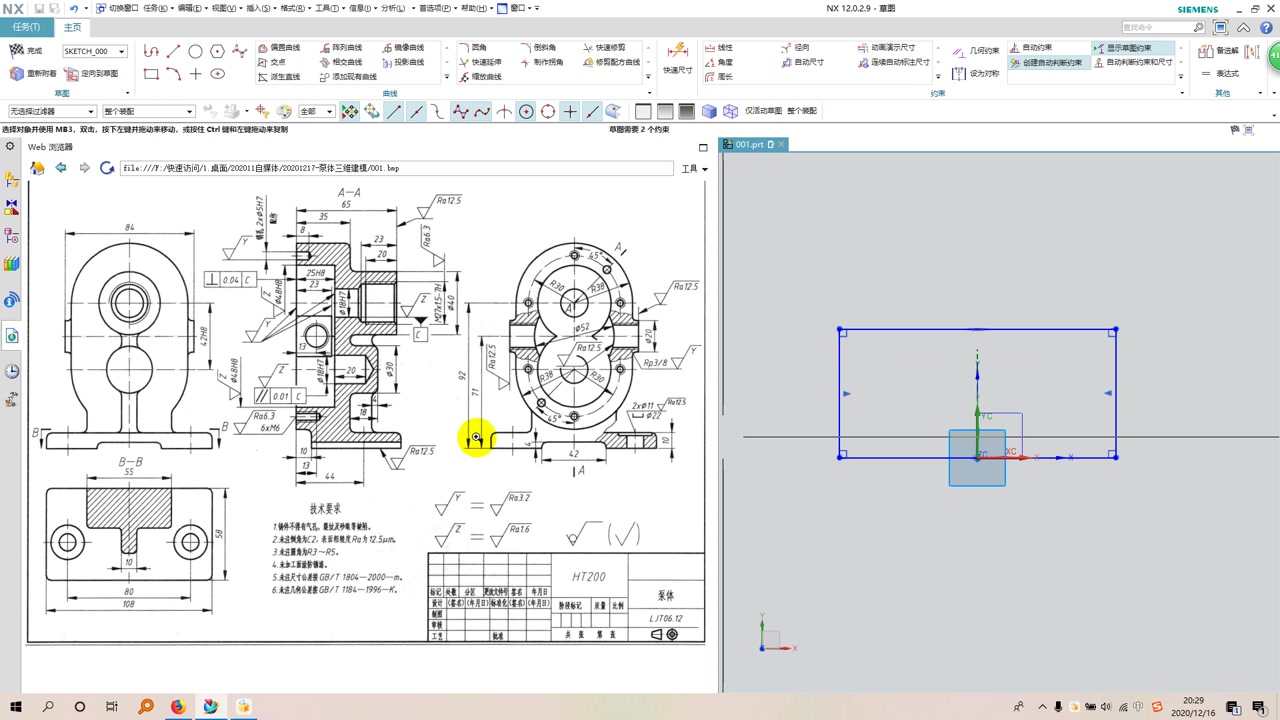Expand the 其他 group options arrow
This screenshot has height=720, width=1280.
[x=1260, y=93]
